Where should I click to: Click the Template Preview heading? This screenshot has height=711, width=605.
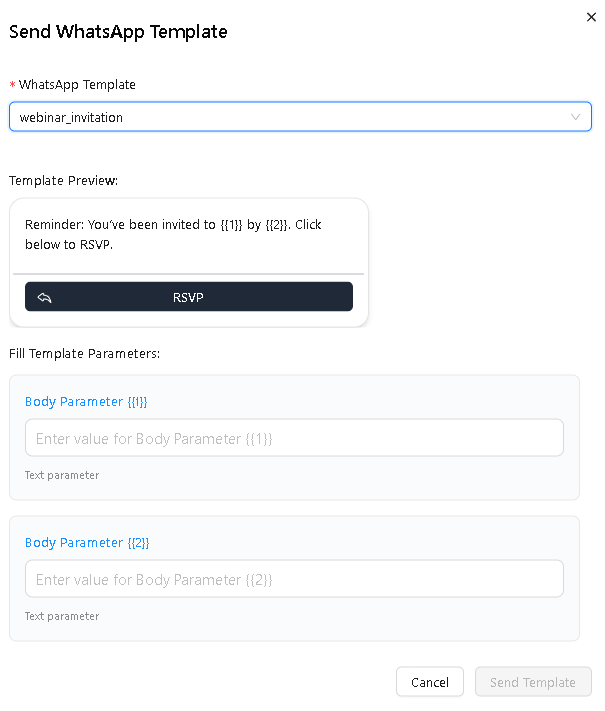pos(63,180)
